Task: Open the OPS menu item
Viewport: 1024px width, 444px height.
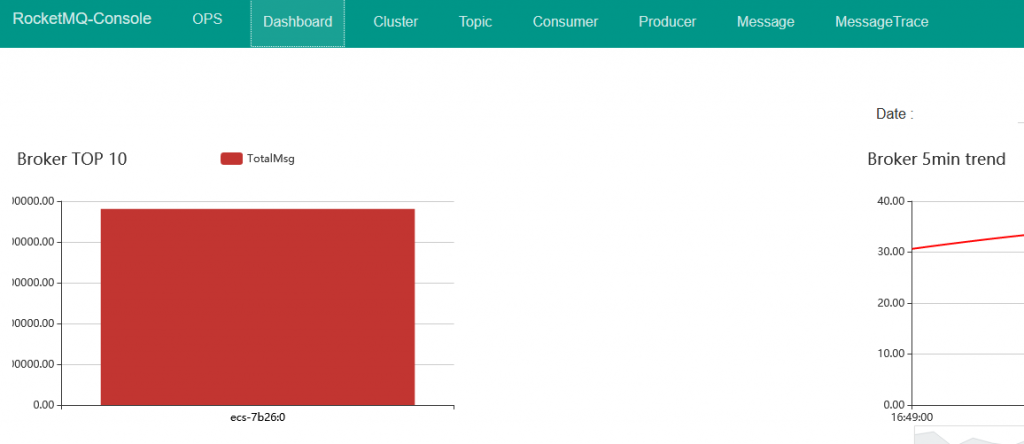Action: tap(207, 20)
